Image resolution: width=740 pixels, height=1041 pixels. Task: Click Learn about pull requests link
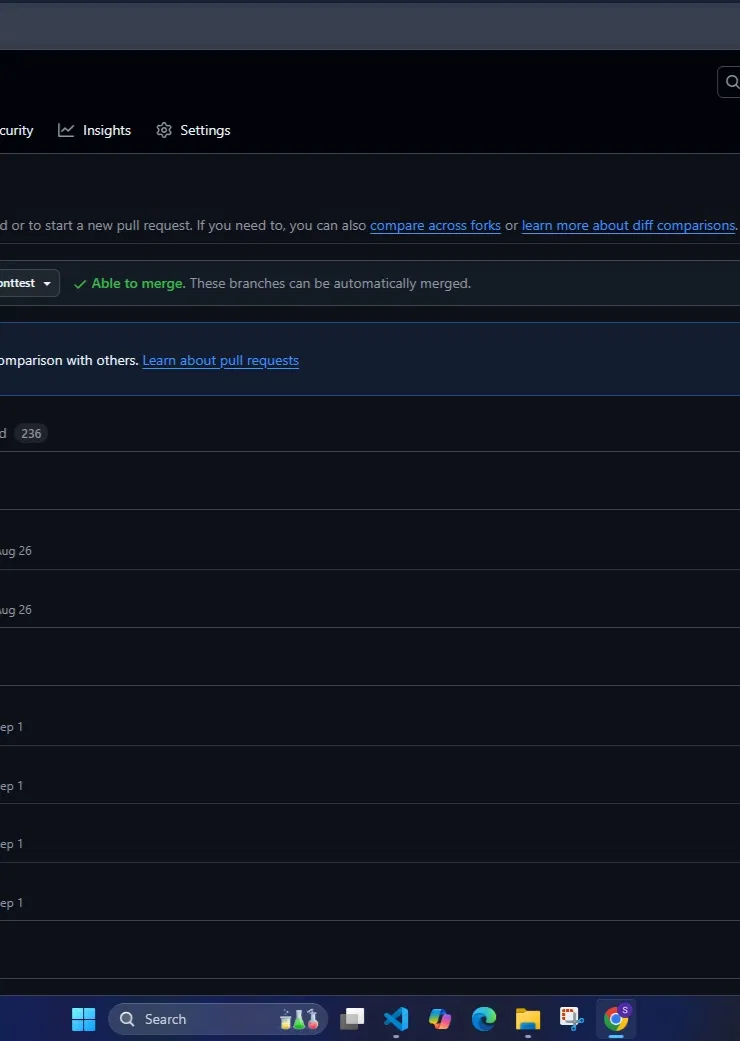[220, 360]
